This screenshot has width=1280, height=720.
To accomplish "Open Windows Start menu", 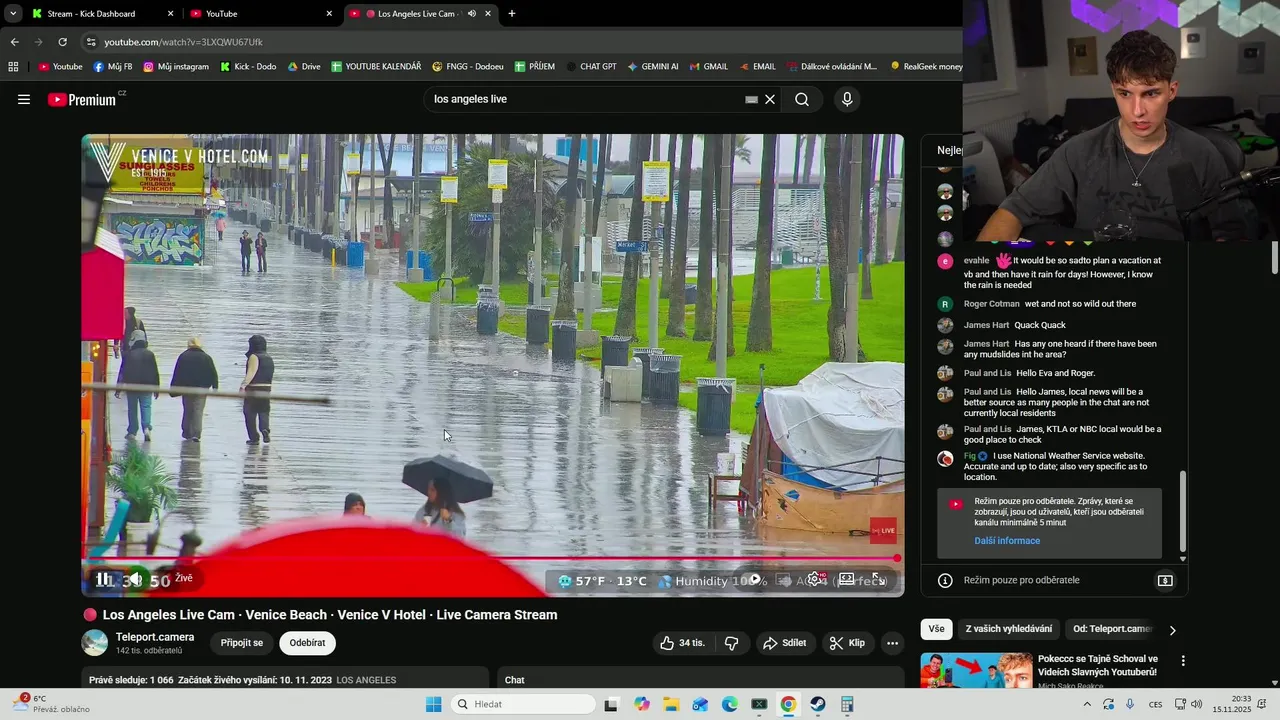I will click(x=433, y=704).
